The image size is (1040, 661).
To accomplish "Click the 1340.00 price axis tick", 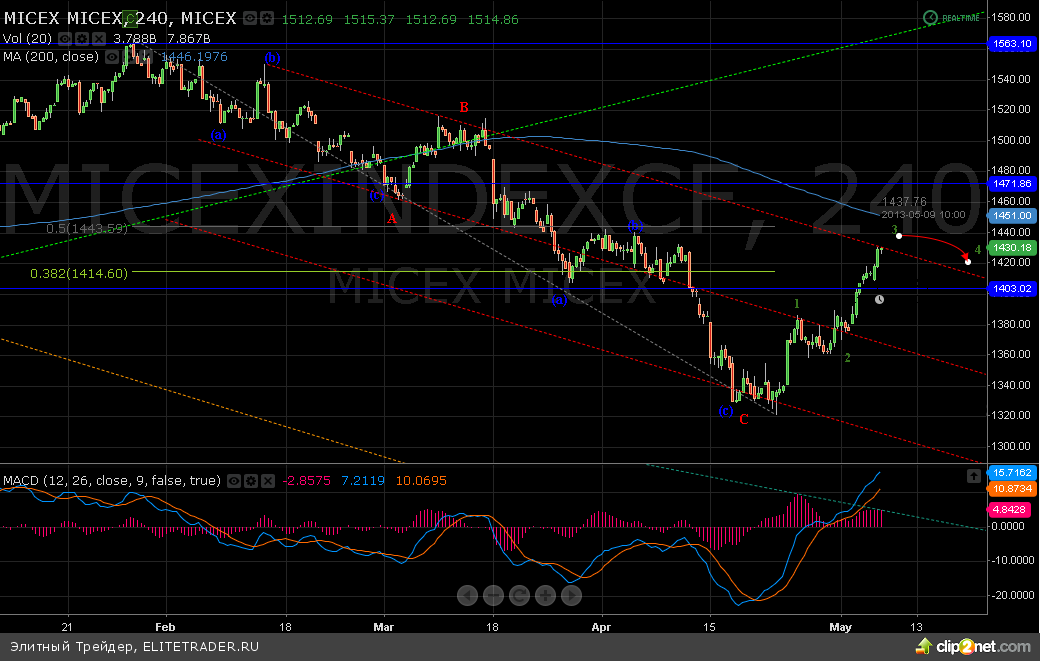I will 1011,385.
